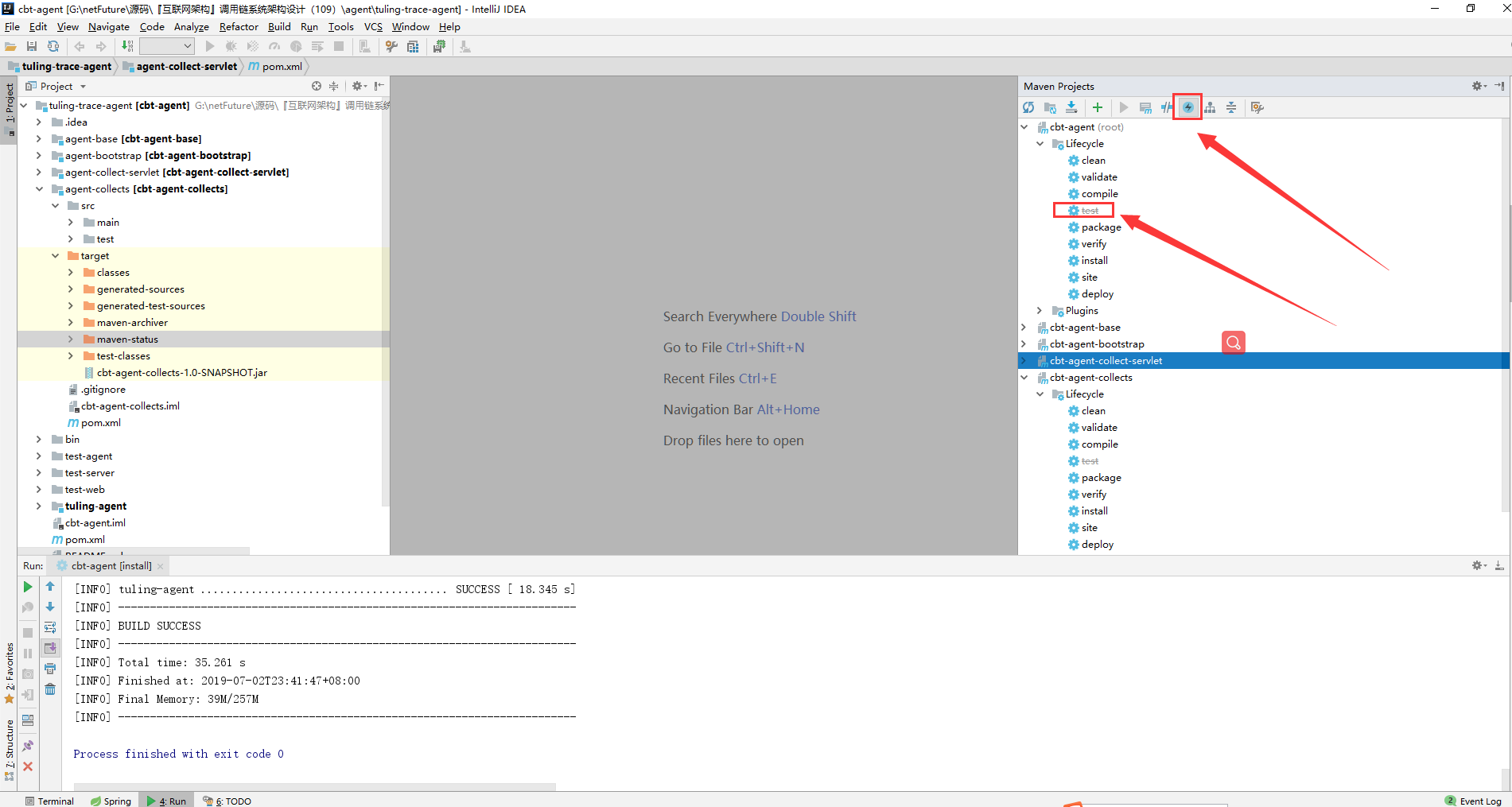The height and width of the screenshot is (807, 1512).
Task: Open the Refactor menu
Action: 239,27
